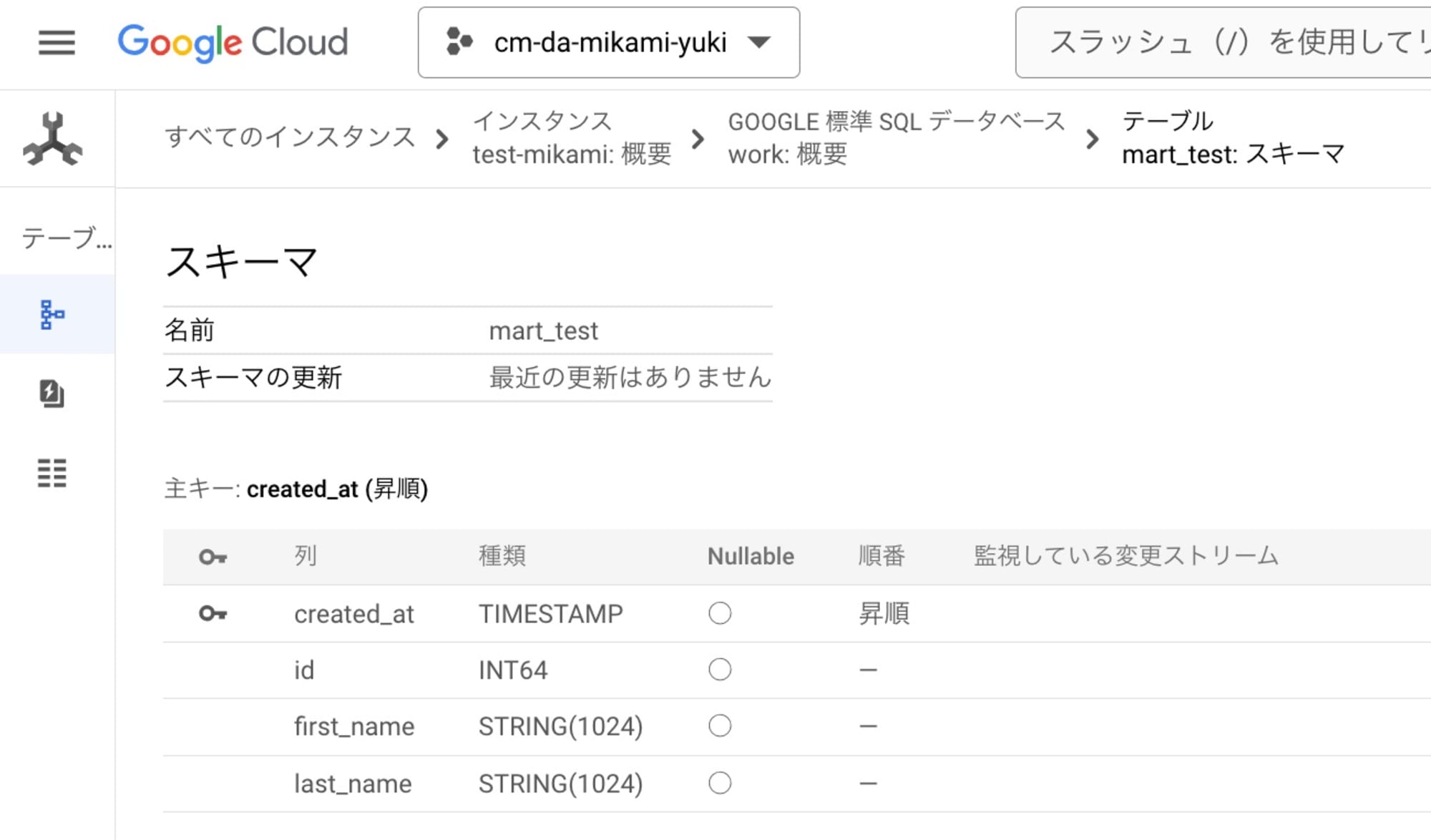This screenshot has width=1431, height=840.
Task: Open the table data icon in sidebar
Action: [x=52, y=473]
